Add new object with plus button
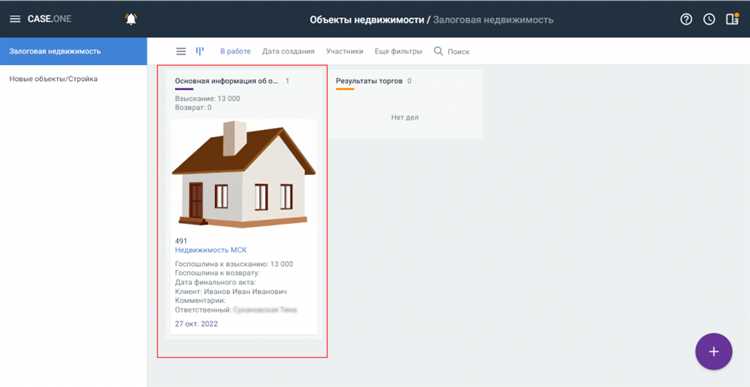This screenshot has width=750, height=387. [713, 352]
